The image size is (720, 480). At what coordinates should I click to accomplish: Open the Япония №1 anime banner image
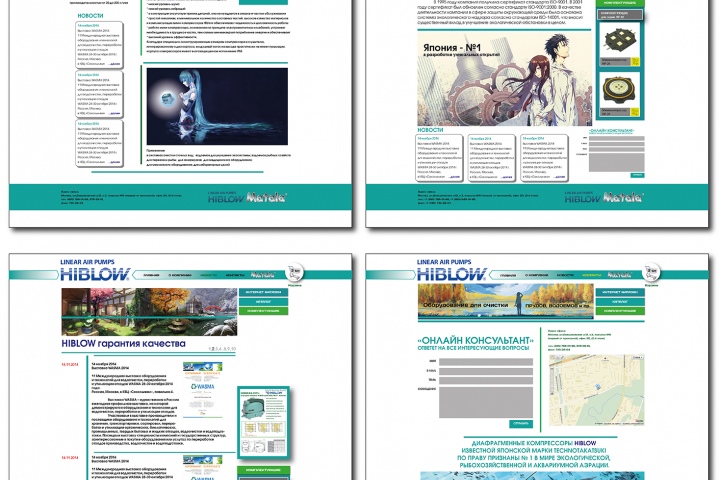click(x=505, y=78)
